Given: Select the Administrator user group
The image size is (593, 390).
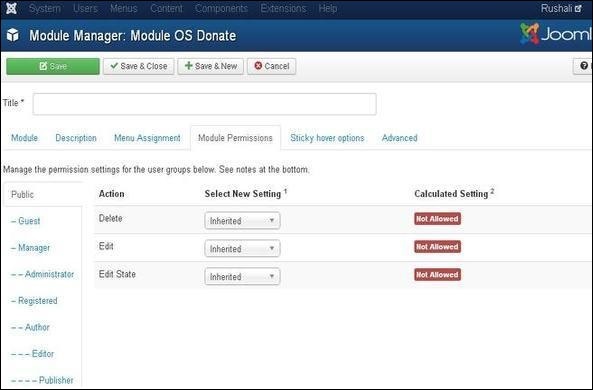Looking at the screenshot, I should 43,274.
